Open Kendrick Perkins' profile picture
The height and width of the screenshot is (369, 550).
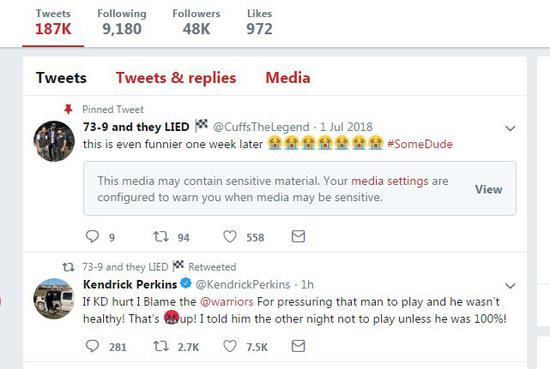54,298
